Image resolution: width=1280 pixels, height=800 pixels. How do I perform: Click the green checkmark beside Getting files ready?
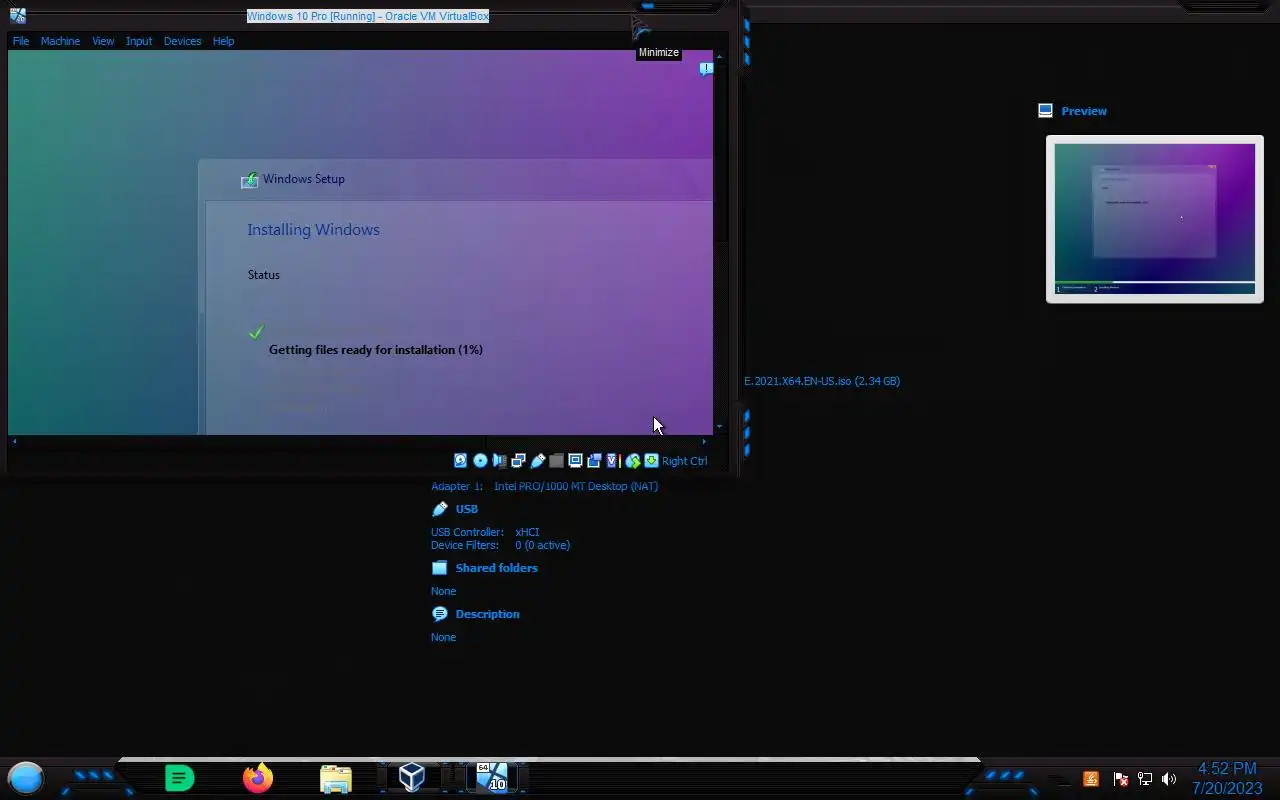click(256, 332)
